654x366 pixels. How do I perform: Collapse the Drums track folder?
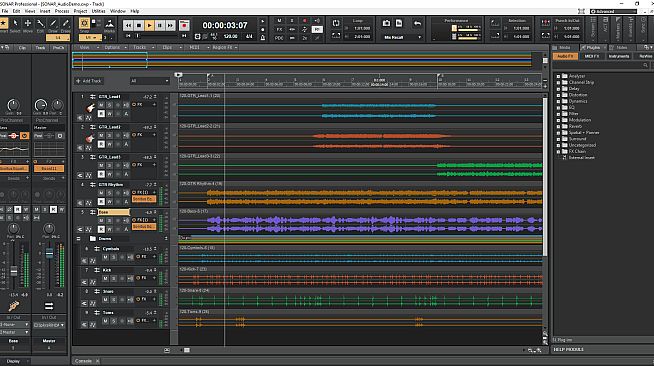coord(78,239)
